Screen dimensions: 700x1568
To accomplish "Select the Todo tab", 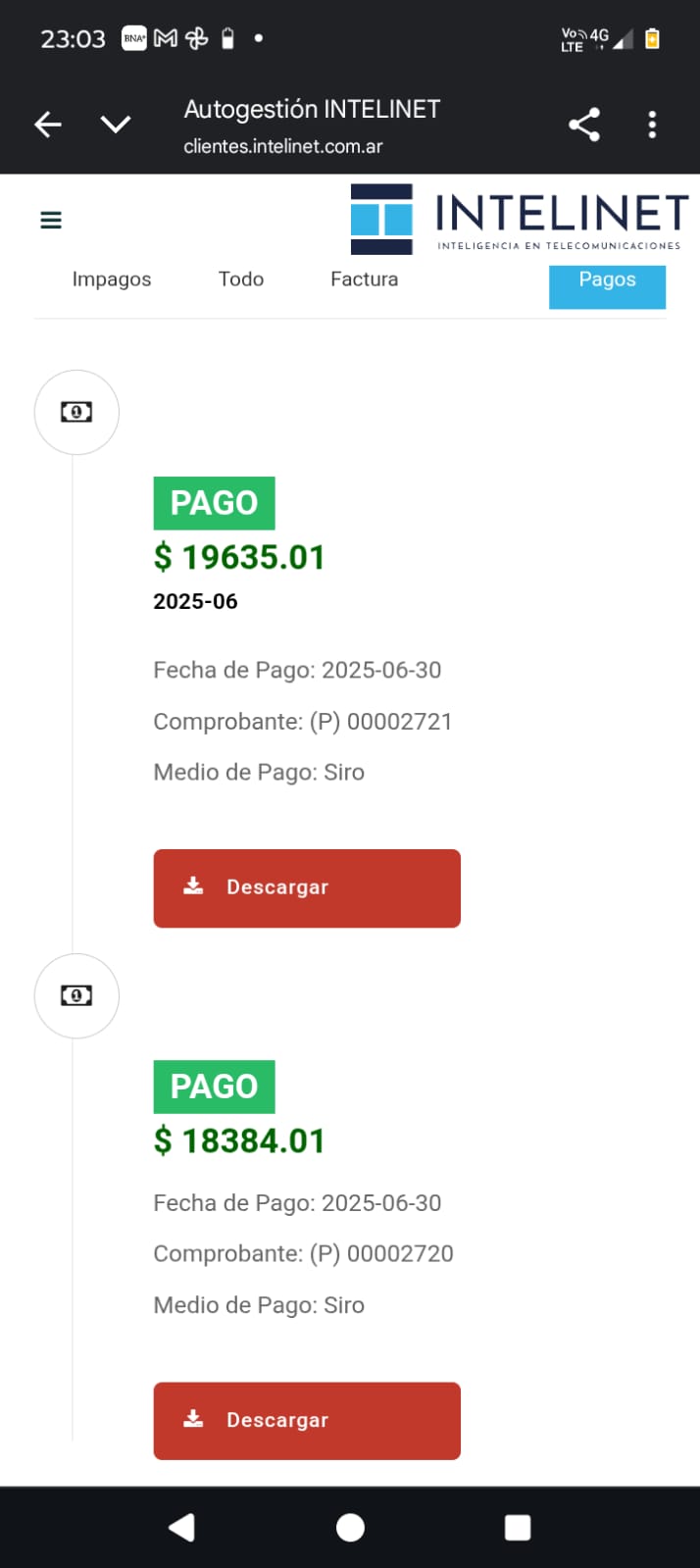I will pyautogui.click(x=241, y=279).
